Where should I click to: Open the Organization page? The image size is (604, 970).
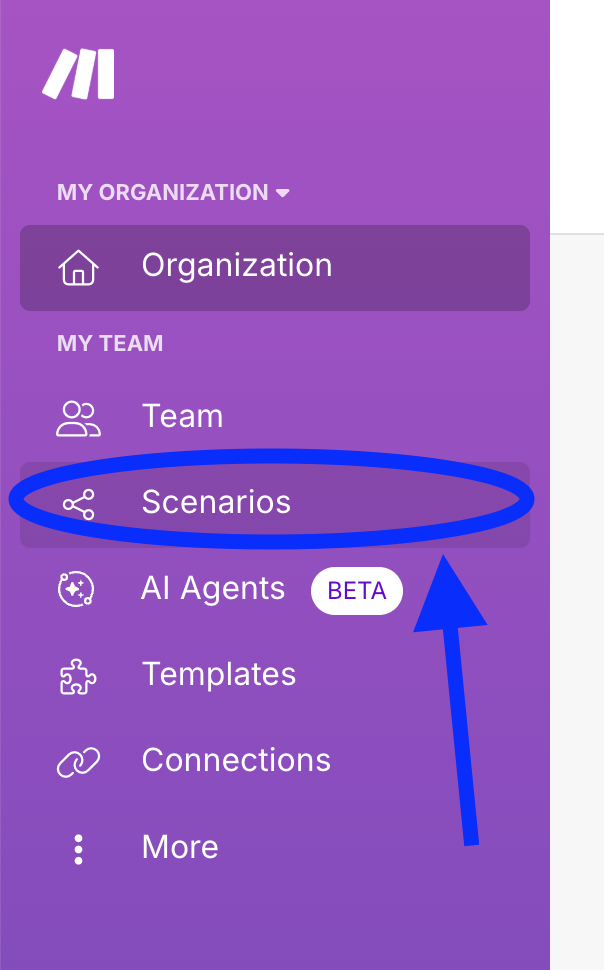tap(237, 266)
